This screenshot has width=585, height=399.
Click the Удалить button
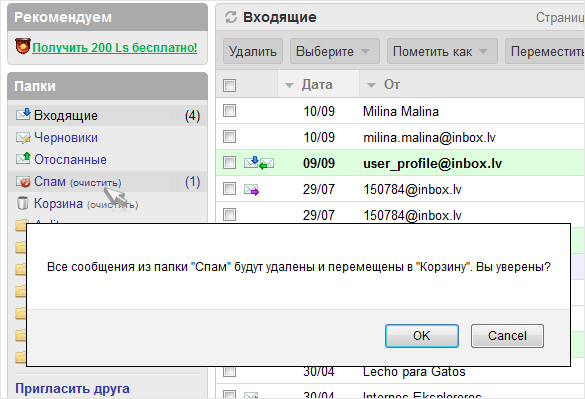pyautogui.click(x=253, y=51)
